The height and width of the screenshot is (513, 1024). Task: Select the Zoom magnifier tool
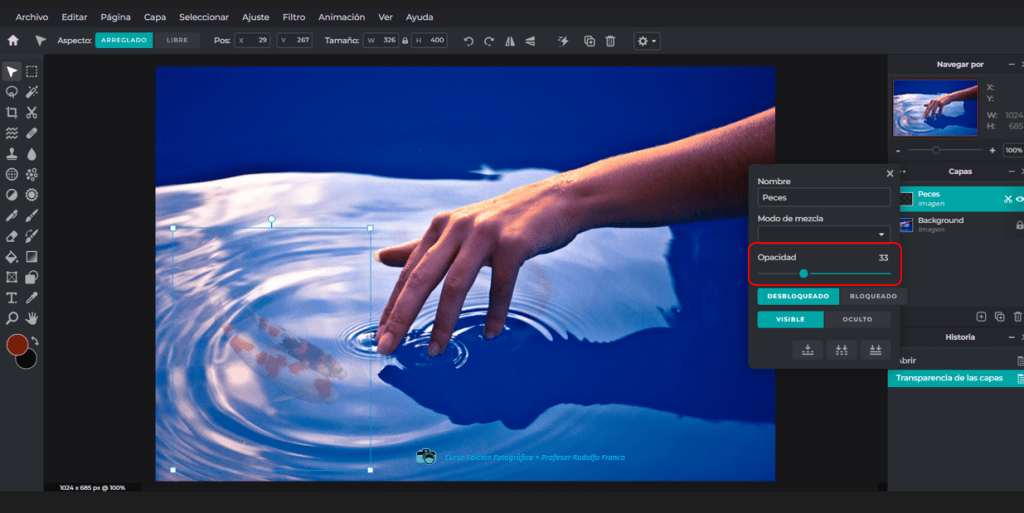12,318
